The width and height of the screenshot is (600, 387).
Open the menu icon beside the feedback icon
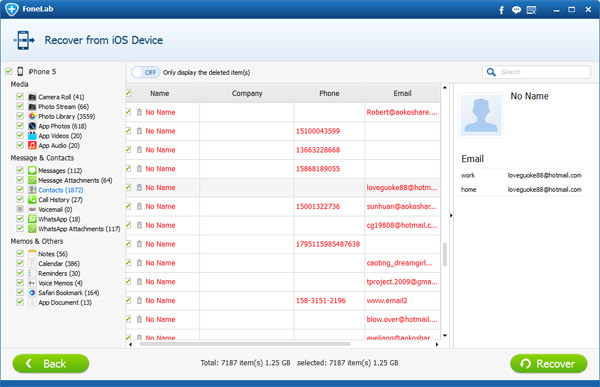[x=531, y=10]
